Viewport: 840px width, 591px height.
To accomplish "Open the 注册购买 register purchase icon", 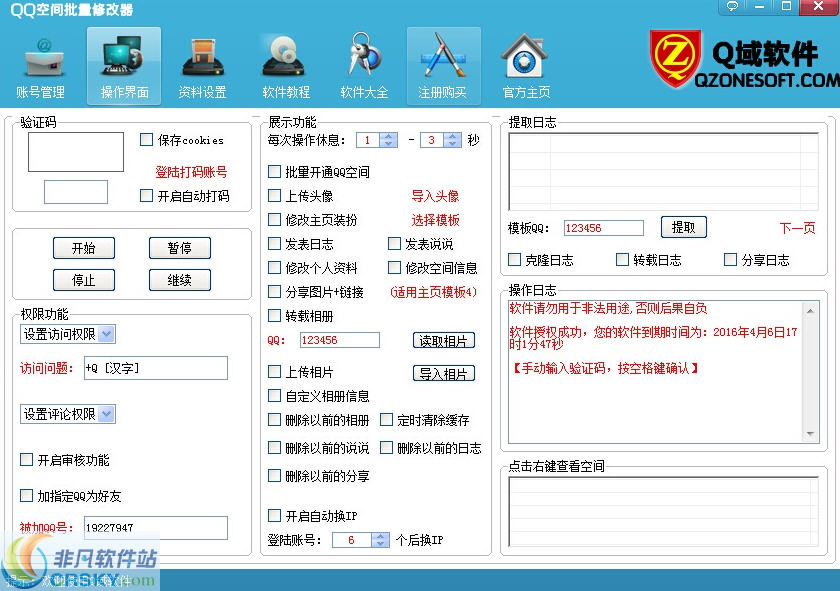I will (443, 66).
